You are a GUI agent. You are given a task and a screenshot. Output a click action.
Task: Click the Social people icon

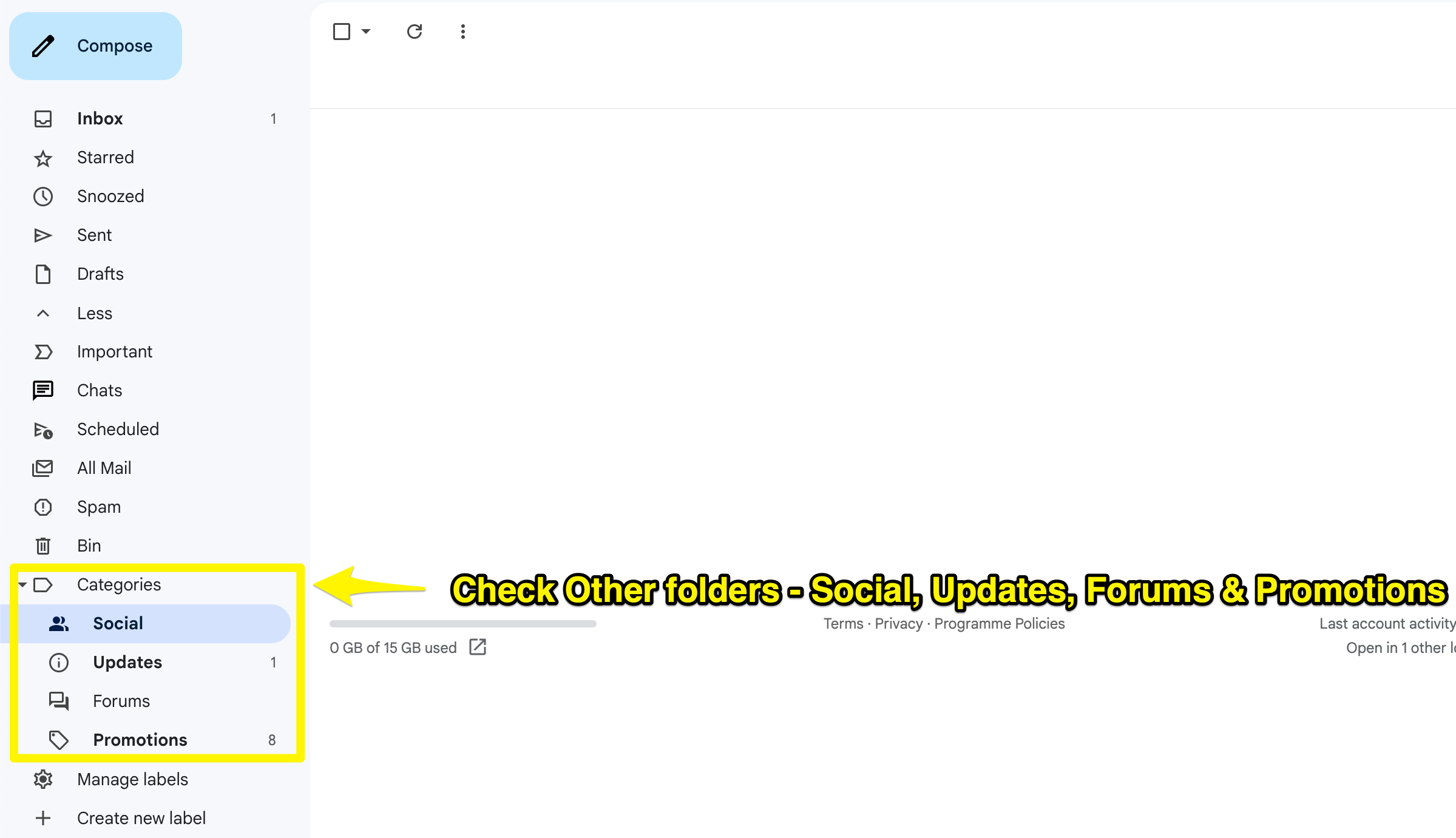59,624
